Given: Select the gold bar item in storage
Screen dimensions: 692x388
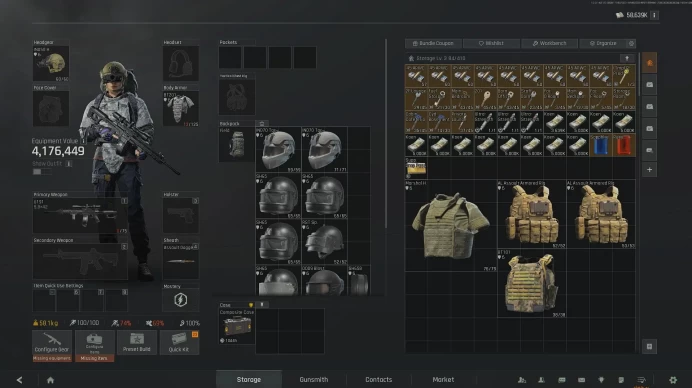Looking at the screenshot, I should pyautogui.click(x=416, y=168).
